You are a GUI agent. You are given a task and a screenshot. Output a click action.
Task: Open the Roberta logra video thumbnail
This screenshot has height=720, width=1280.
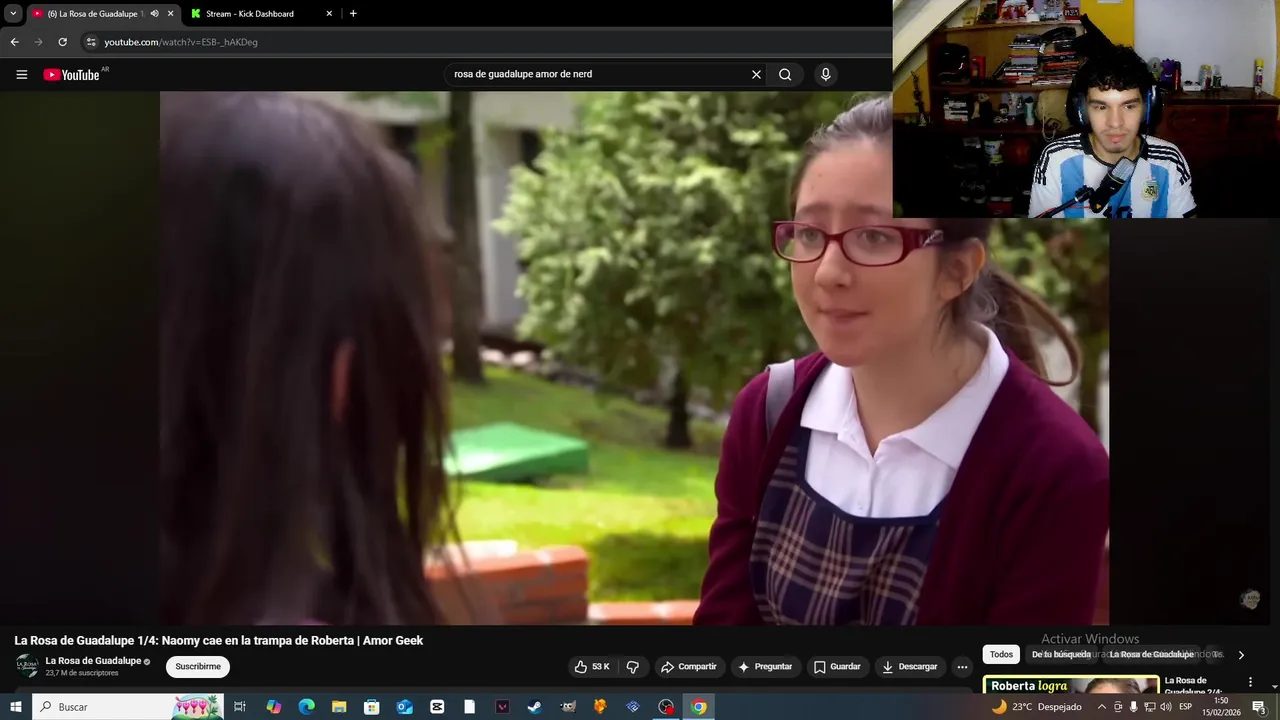pos(1070,686)
